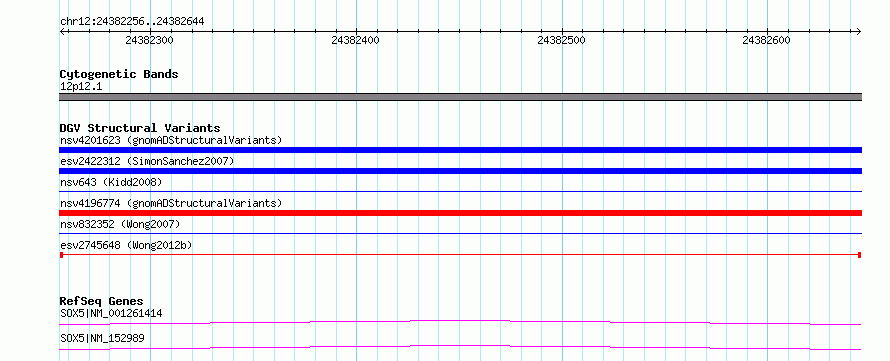The image size is (890, 361).
Task: Select the DGV Structural Variants track title
Action: (140, 128)
